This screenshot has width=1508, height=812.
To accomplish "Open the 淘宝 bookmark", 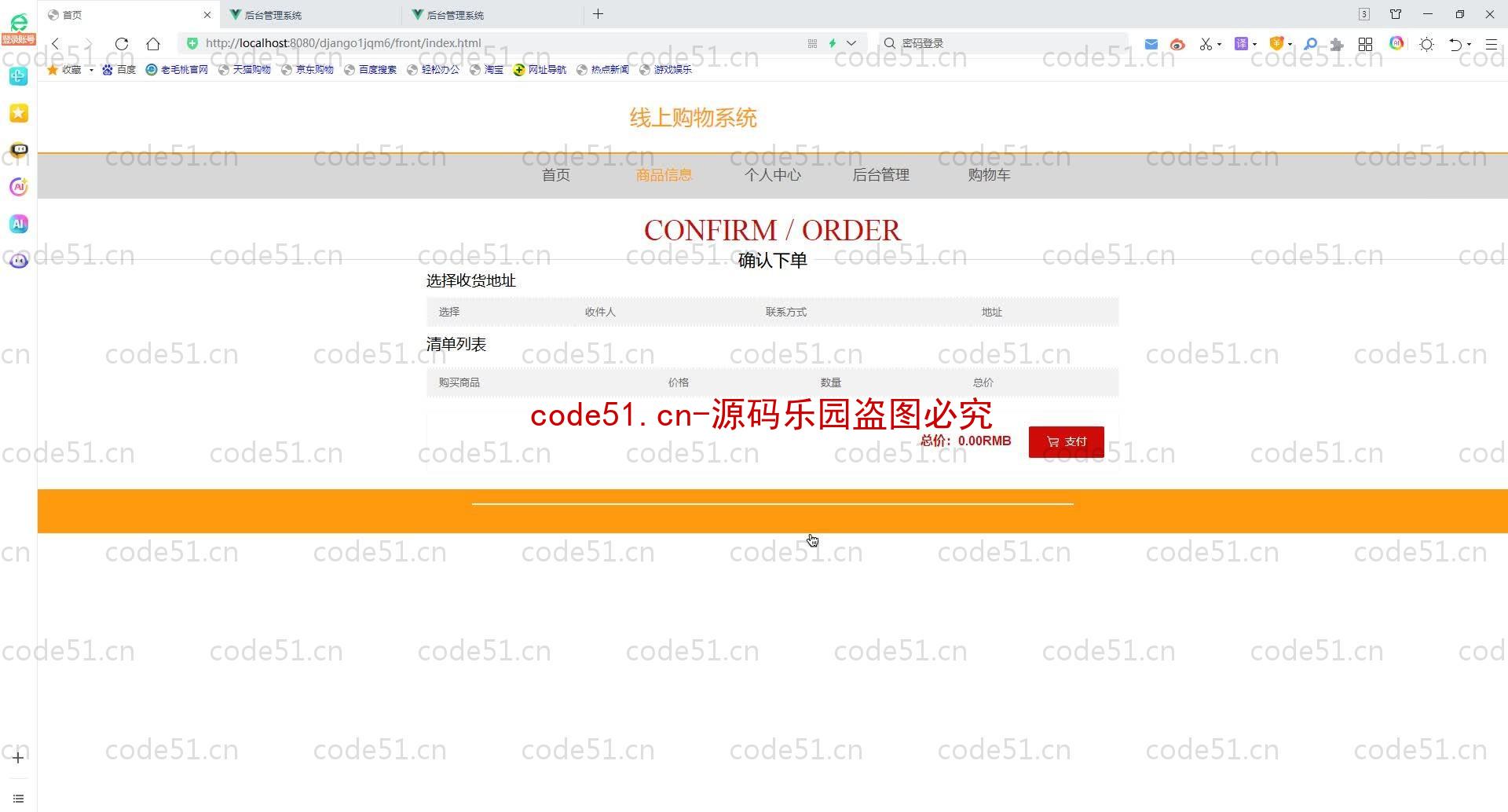I will [x=486, y=70].
